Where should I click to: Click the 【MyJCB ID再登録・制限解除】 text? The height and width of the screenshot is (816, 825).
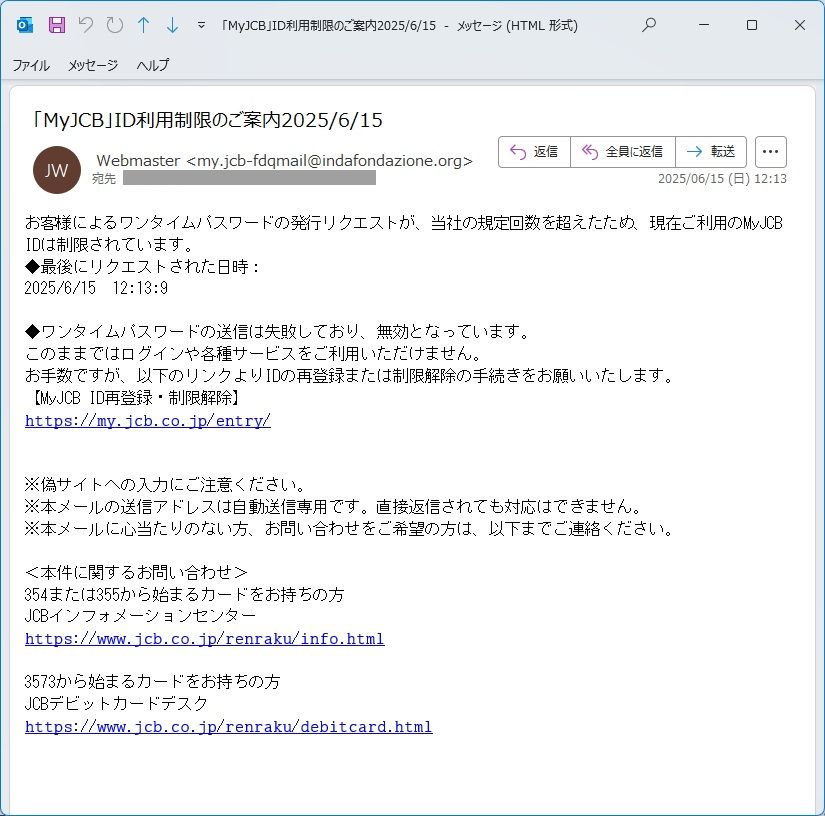[x=134, y=398]
